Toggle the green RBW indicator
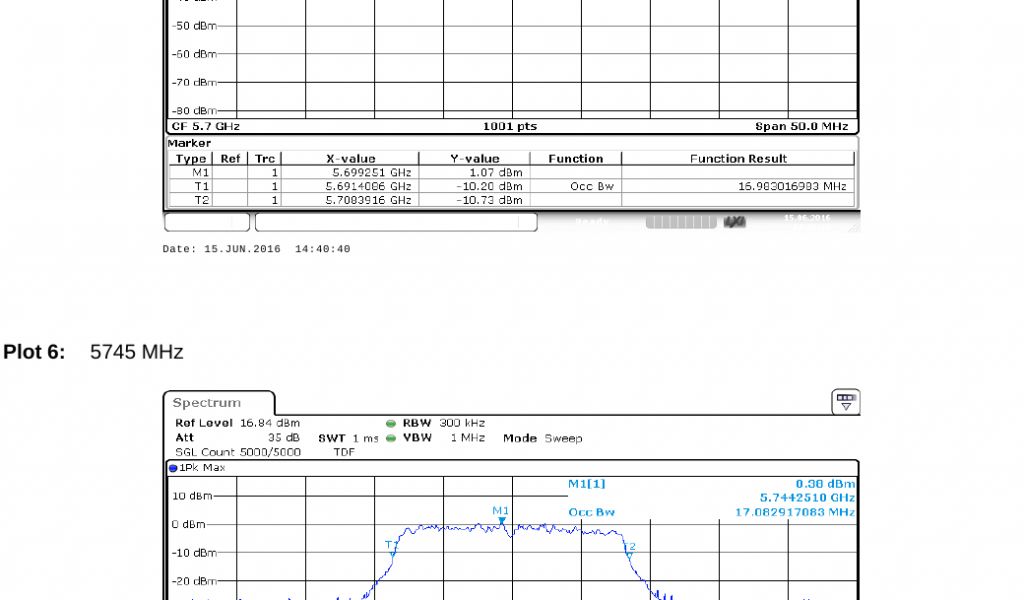Viewport: 1024px width, 600px height. pyautogui.click(x=390, y=423)
